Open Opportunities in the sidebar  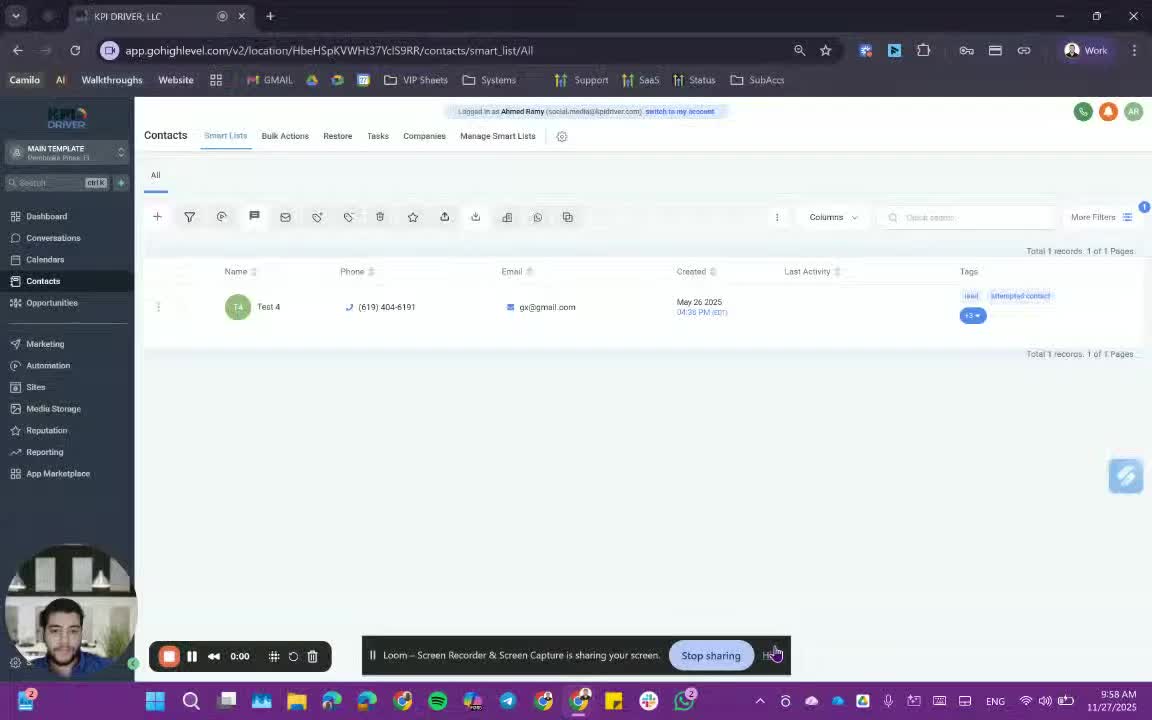click(51, 303)
